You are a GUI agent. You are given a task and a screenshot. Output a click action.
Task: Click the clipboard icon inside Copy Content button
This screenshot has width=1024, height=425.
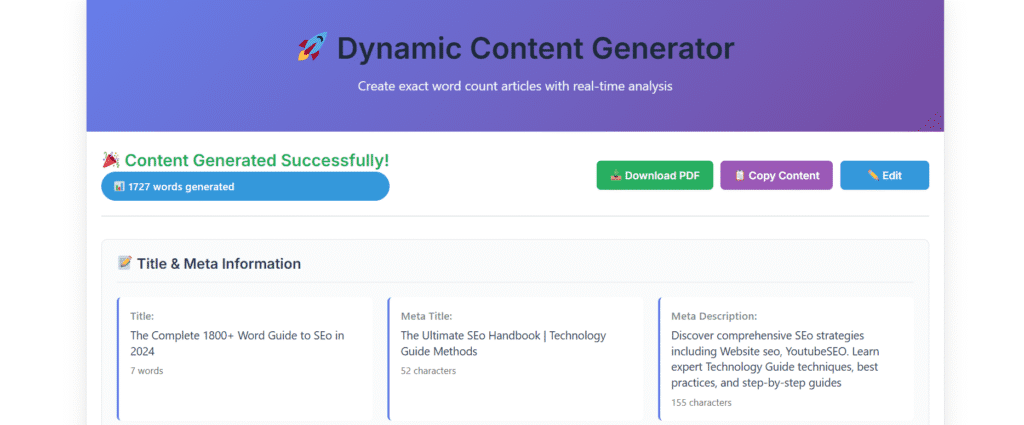(739, 176)
